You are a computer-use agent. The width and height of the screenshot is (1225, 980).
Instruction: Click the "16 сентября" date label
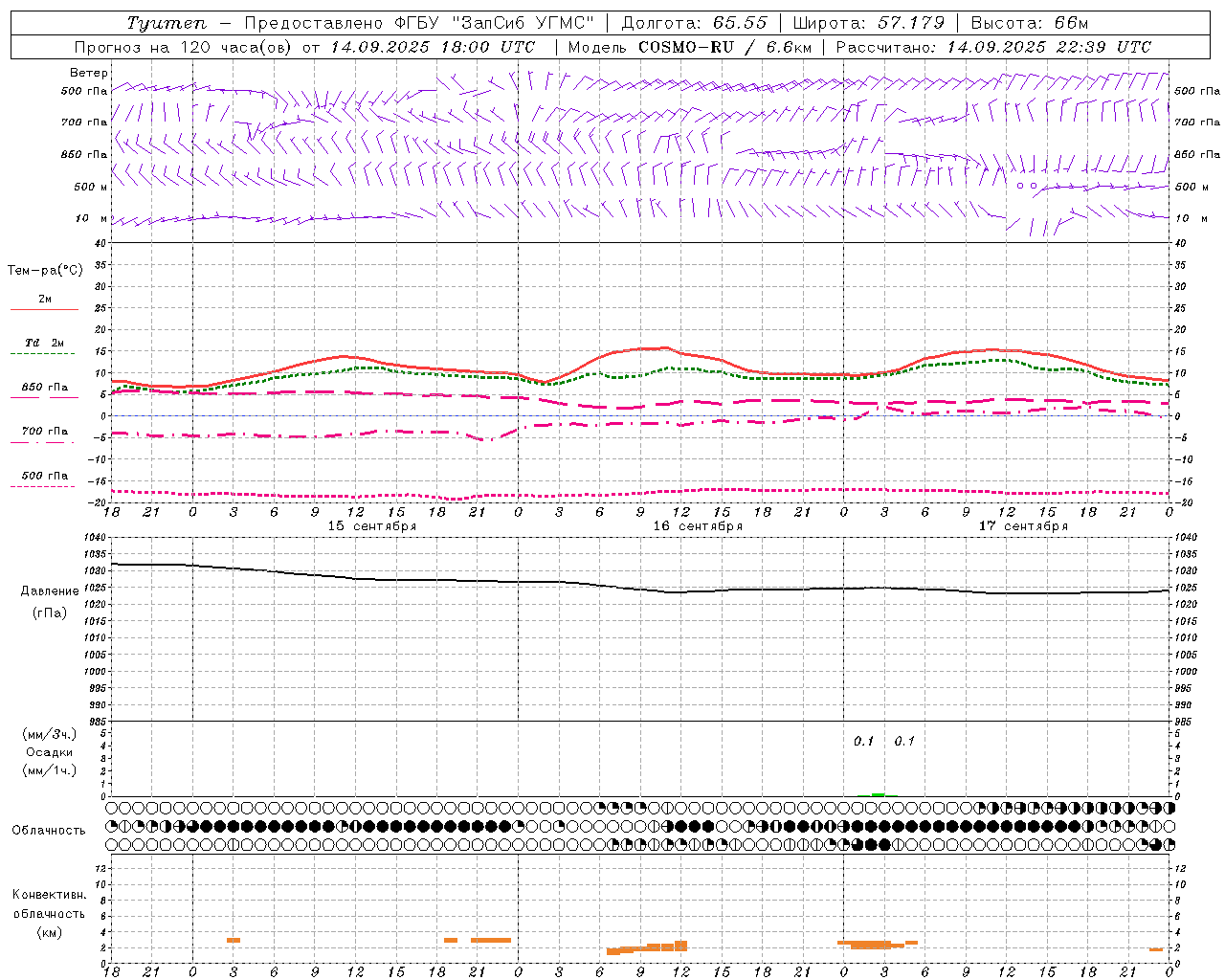pos(698,526)
